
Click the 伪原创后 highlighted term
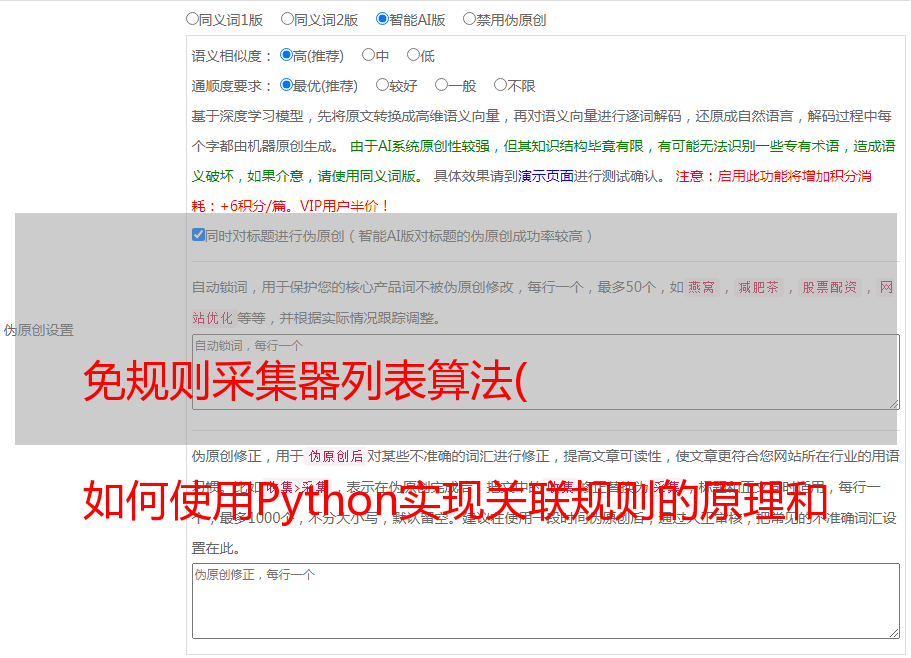[x=336, y=456]
